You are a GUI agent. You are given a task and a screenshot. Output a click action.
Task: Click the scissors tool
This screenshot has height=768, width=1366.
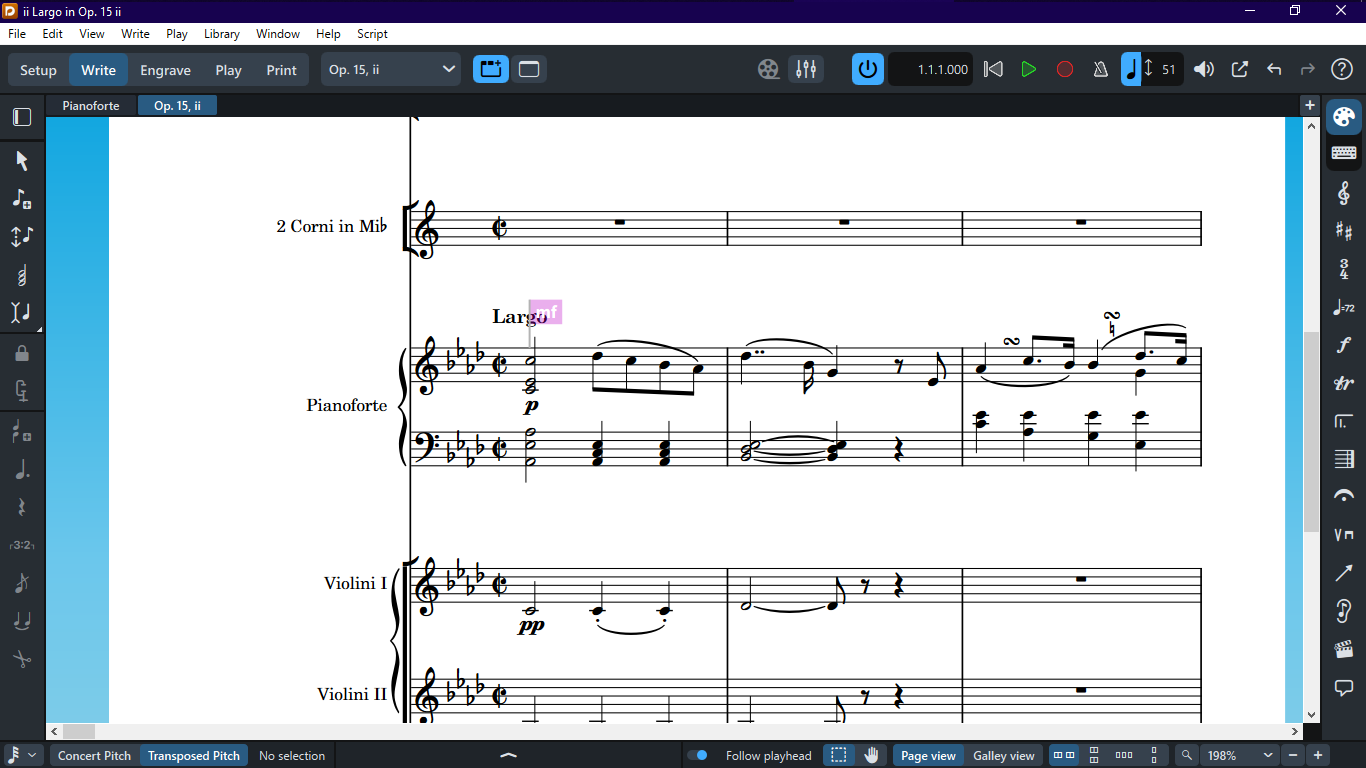point(22,659)
